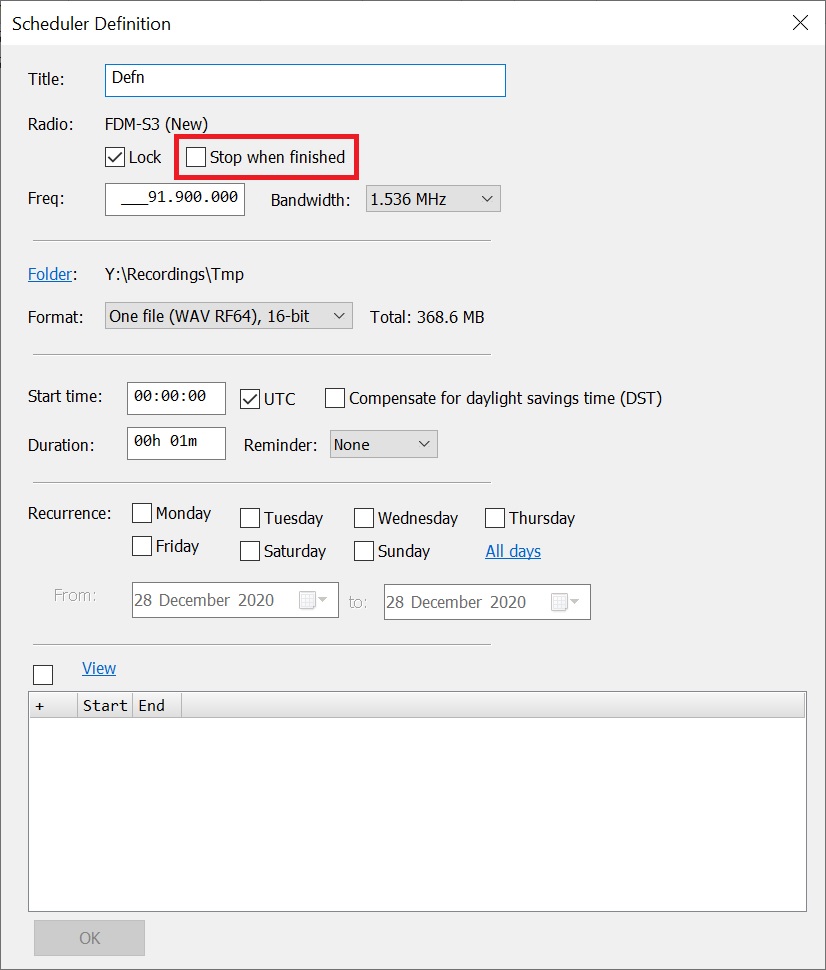Click the Folder link
Viewport: 826px width, 970px height.
(x=50, y=274)
